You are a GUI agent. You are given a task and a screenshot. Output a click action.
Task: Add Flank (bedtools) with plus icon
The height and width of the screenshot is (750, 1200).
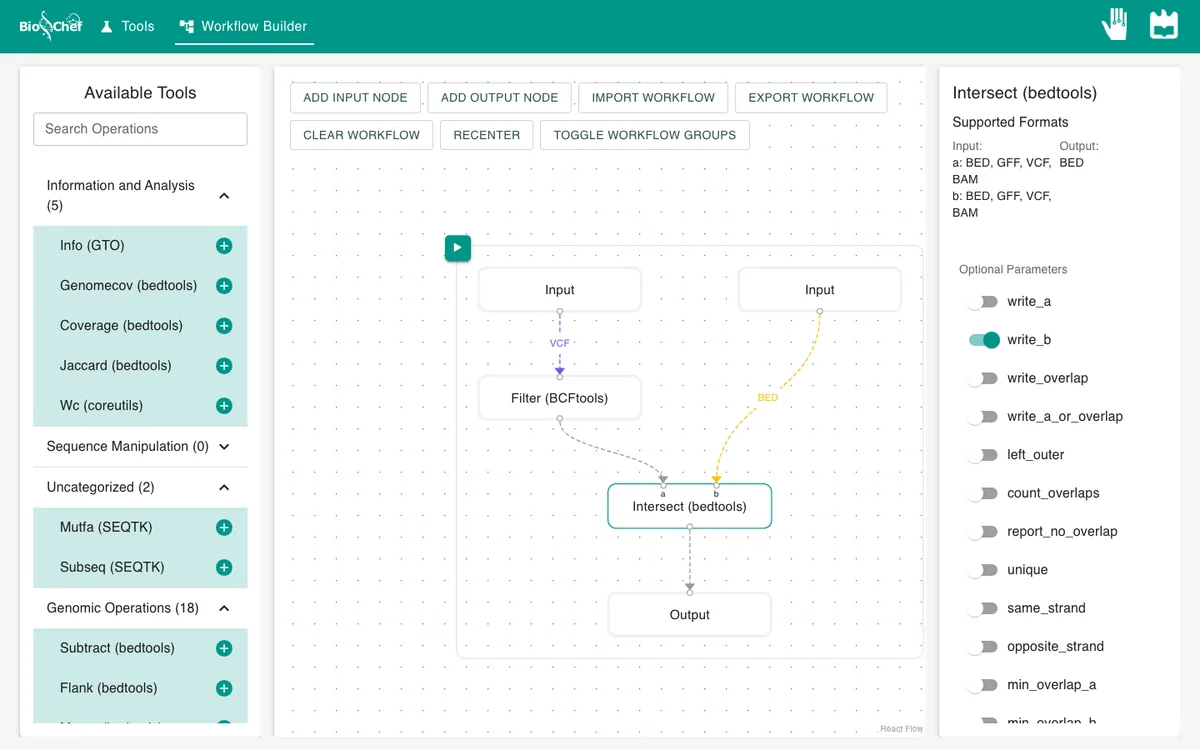[224, 688]
